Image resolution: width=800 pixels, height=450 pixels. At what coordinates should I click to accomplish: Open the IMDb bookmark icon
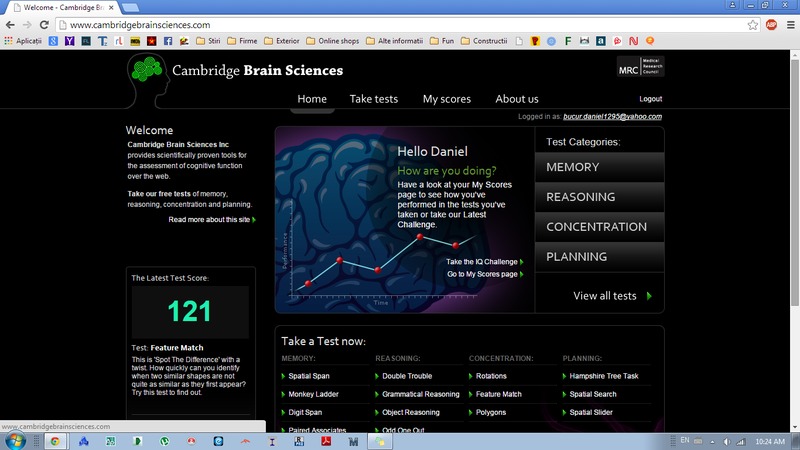click(x=135, y=41)
